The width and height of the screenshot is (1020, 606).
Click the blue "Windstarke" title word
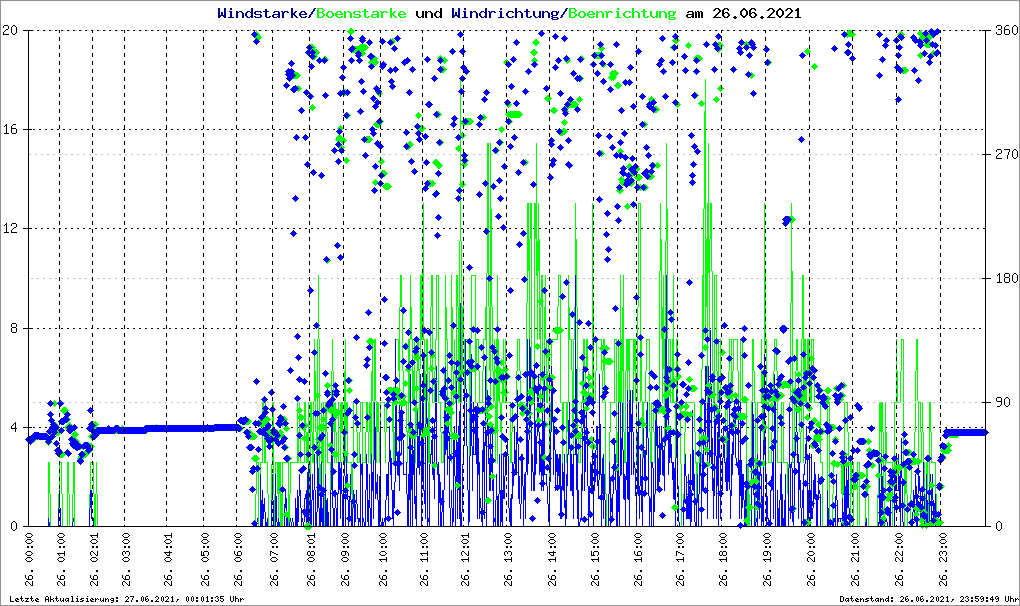pos(262,13)
